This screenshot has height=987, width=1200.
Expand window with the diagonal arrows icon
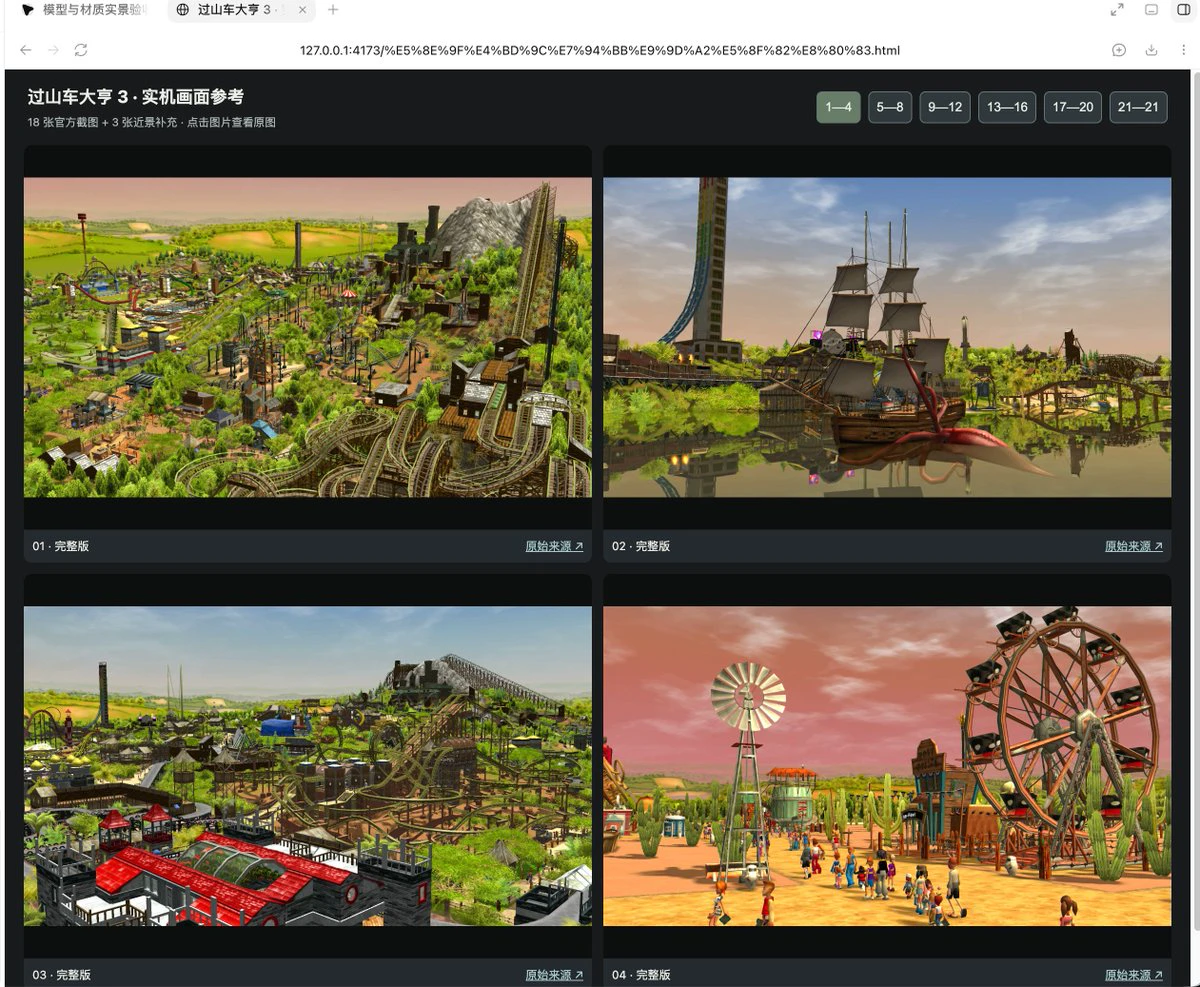1117,10
